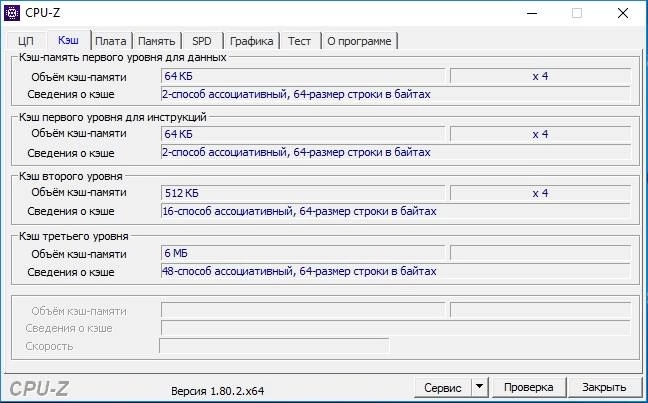Click L1 data cache 2-способ ассоциативный info field
Viewport: 648px width, 403px height.
coord(395,94)
